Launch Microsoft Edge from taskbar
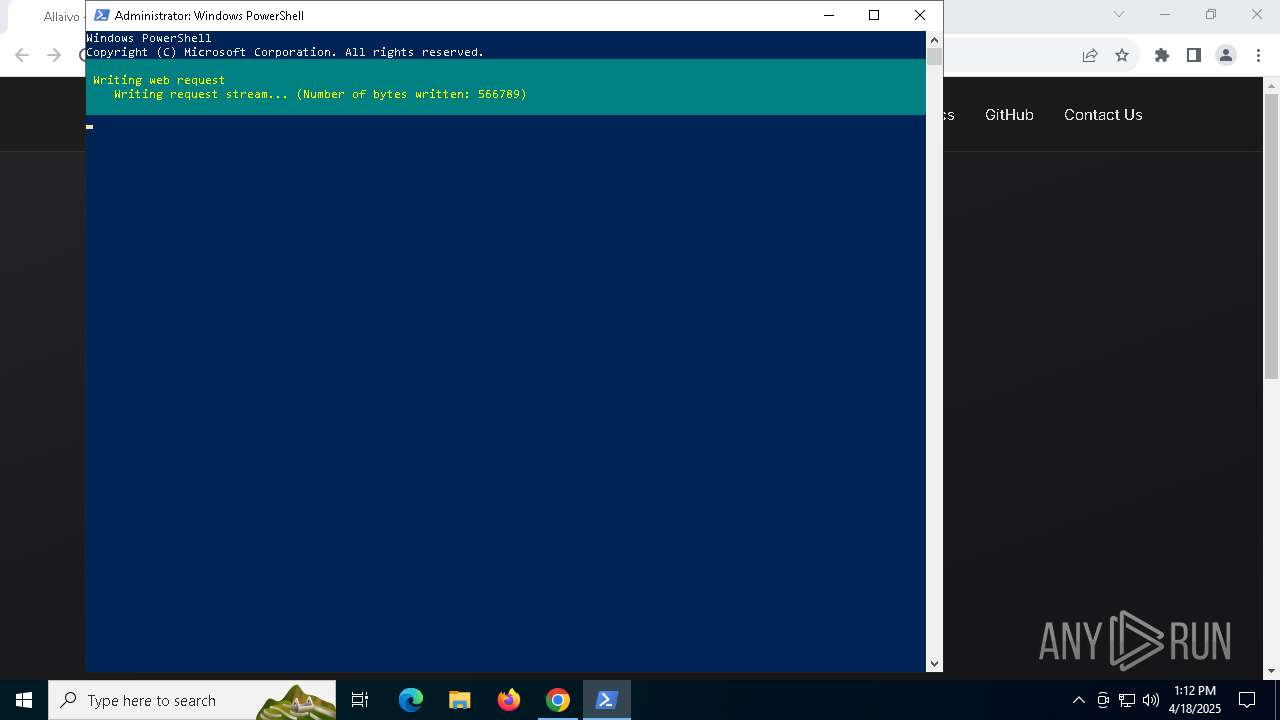The image size is (1280, 720). 411,700
